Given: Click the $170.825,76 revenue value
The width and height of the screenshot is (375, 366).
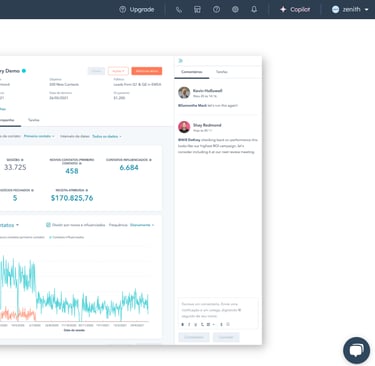Looking at the screenshot, I should [x=72, y=198].
